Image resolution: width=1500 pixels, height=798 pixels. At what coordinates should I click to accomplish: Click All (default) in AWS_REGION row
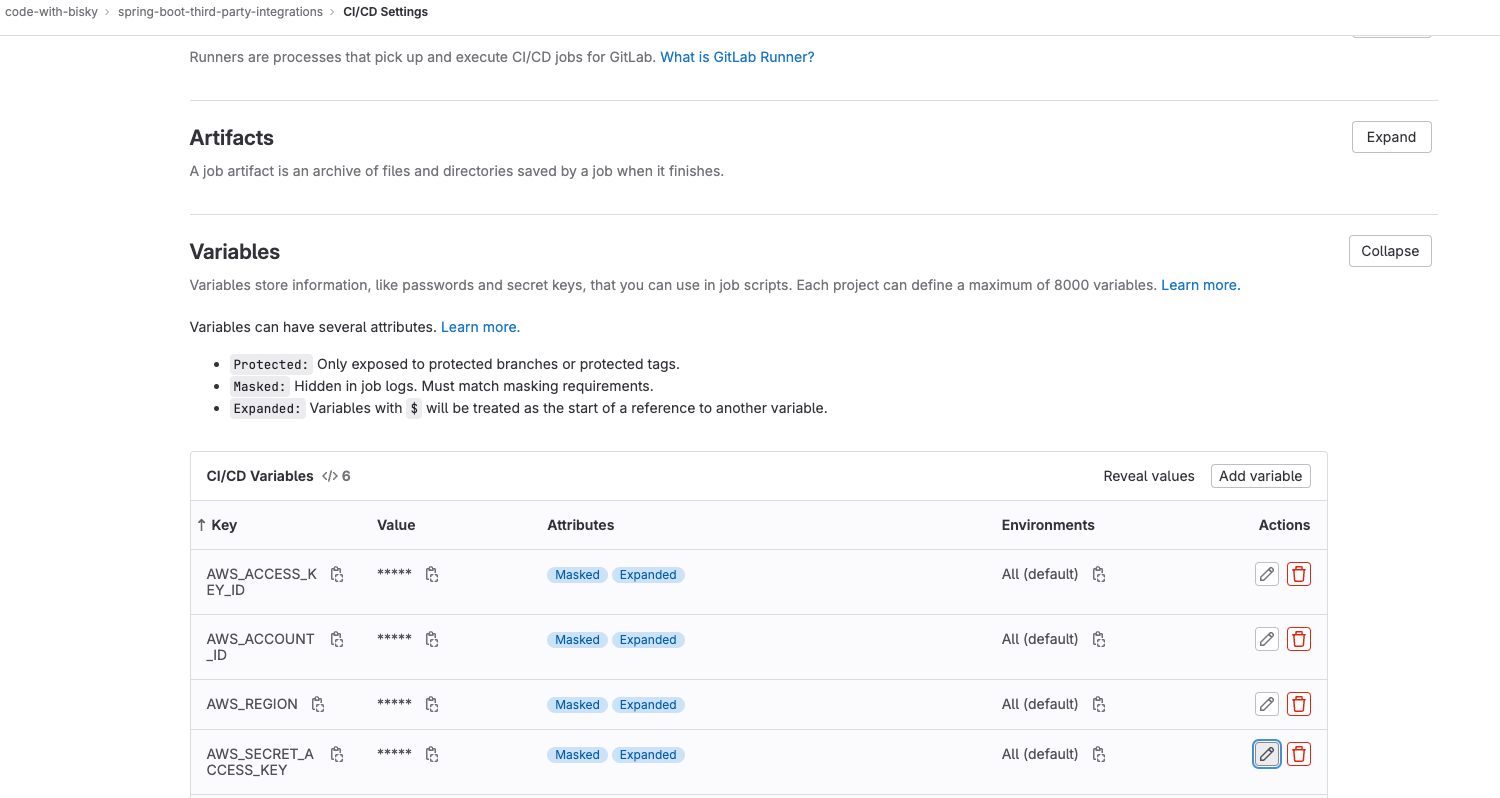coord(1040,704)
